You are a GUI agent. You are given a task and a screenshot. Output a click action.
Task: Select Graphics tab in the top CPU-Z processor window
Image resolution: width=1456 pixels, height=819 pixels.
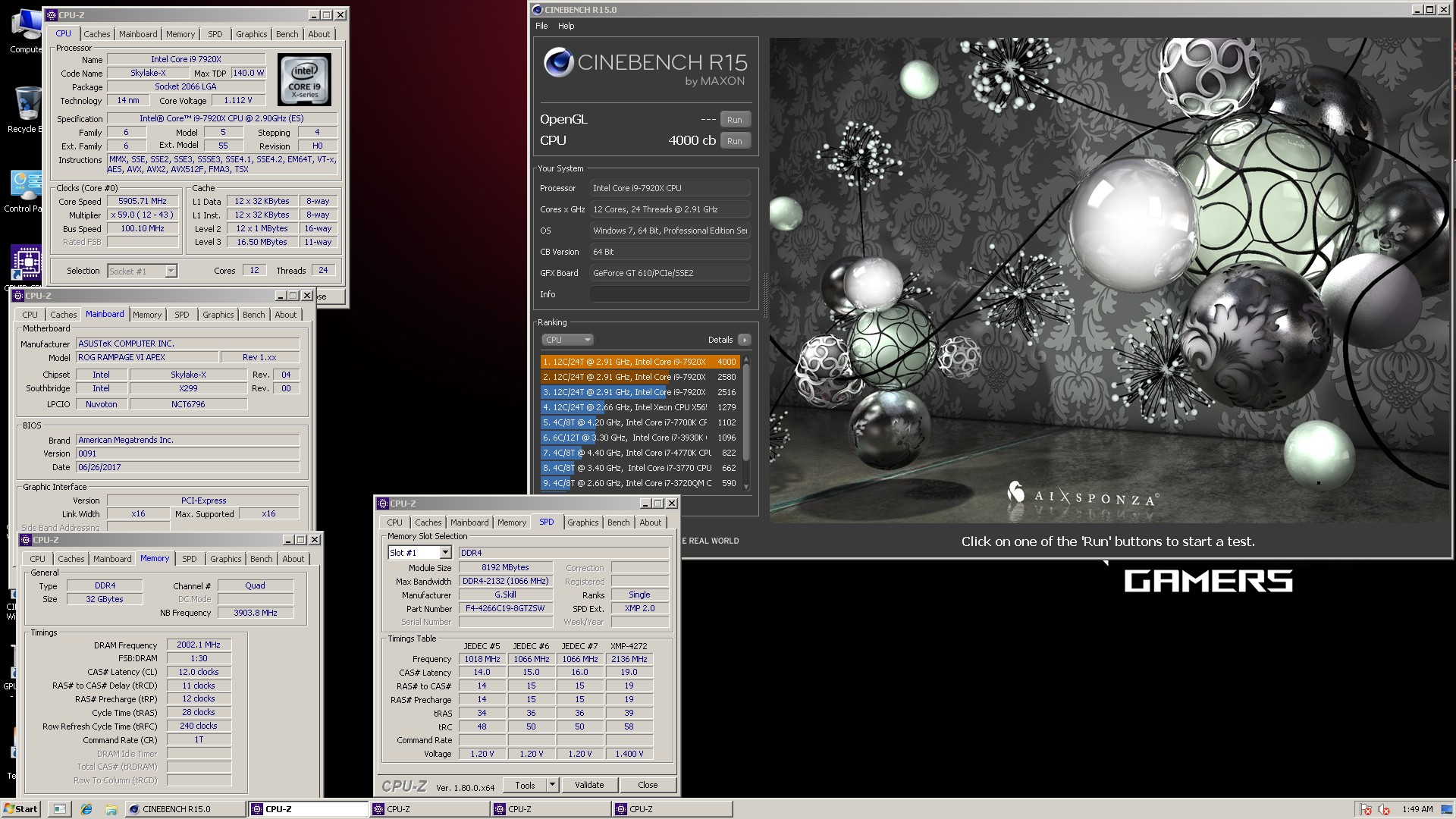click(x=251, y=34)
